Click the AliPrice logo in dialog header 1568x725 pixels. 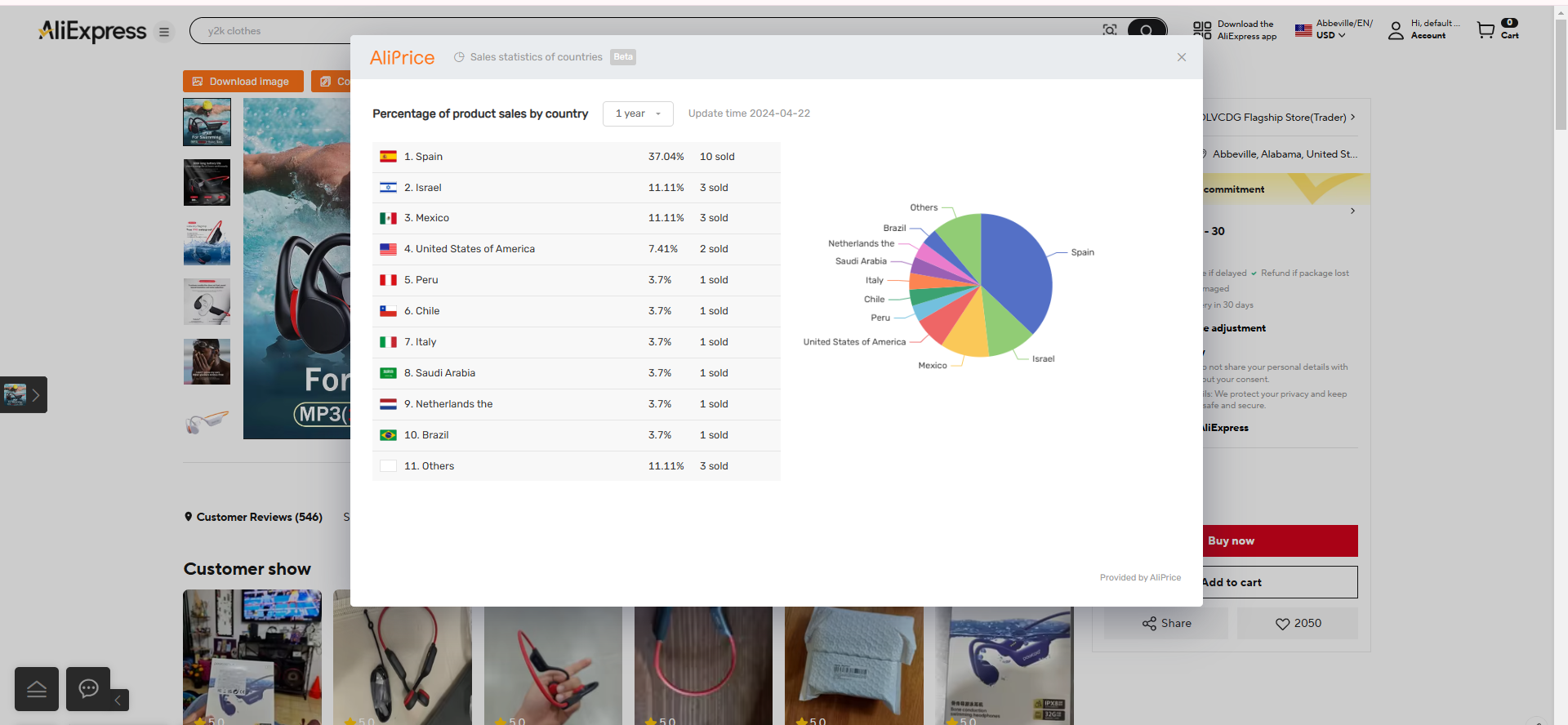(x=402, y=57)
